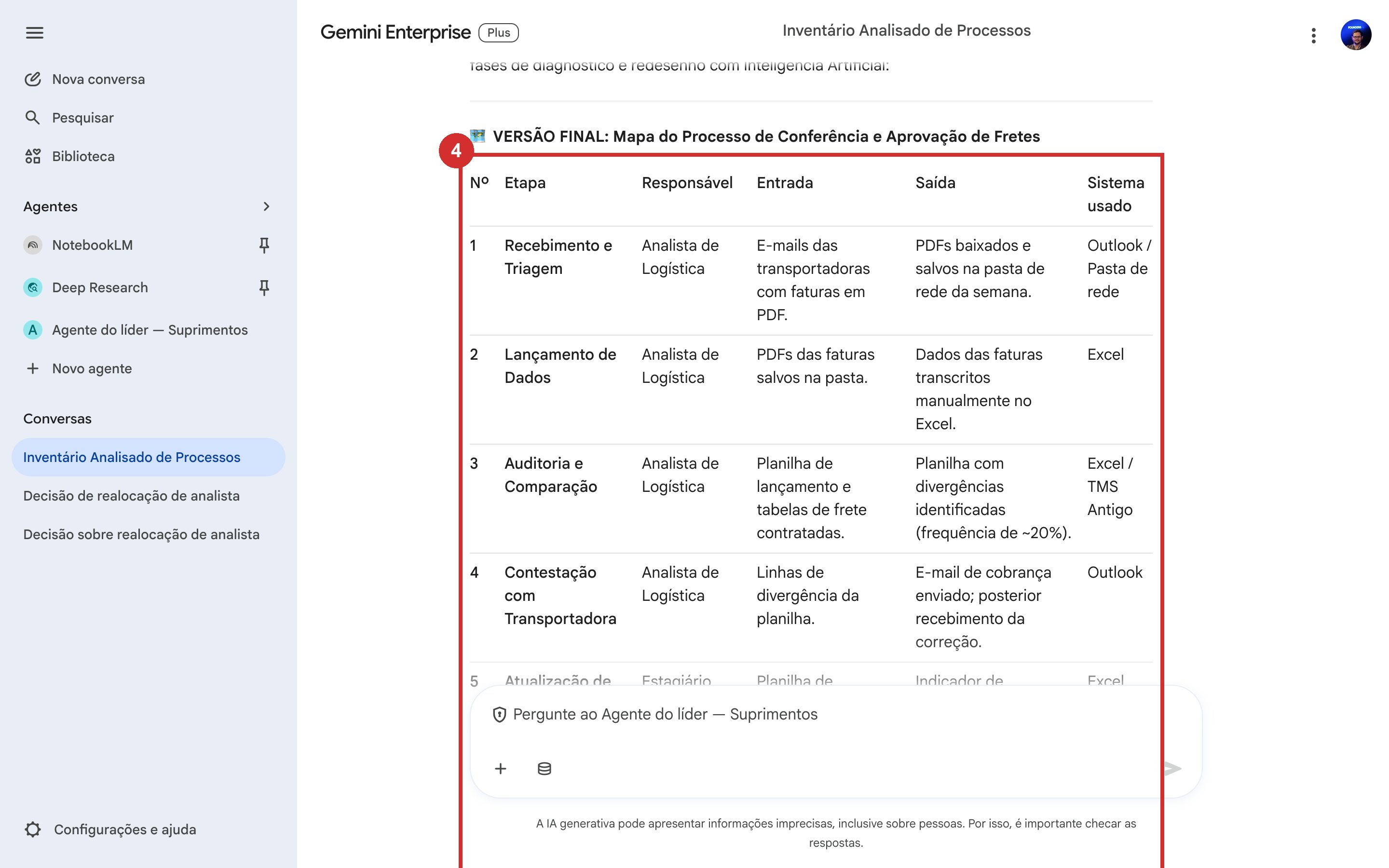This screenshot has height=868, width=1389.
Task: Click the Gemini Enterprise logo text
Action: tap(395, 32)
